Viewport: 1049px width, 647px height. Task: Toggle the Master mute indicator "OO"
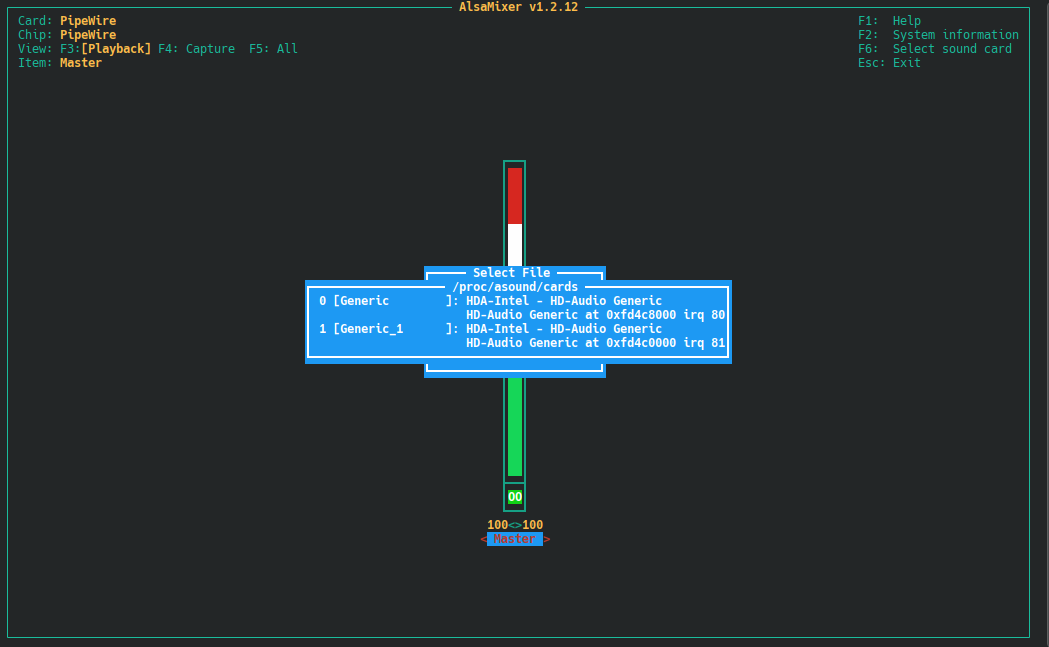(x=514, y=497)
